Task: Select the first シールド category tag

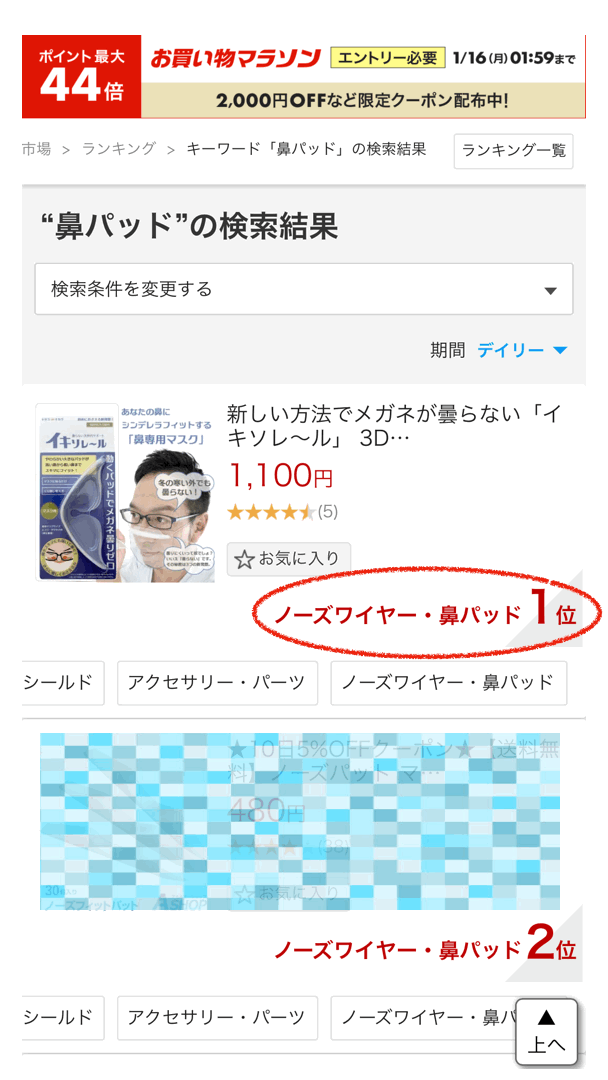Action: [62, 683]
